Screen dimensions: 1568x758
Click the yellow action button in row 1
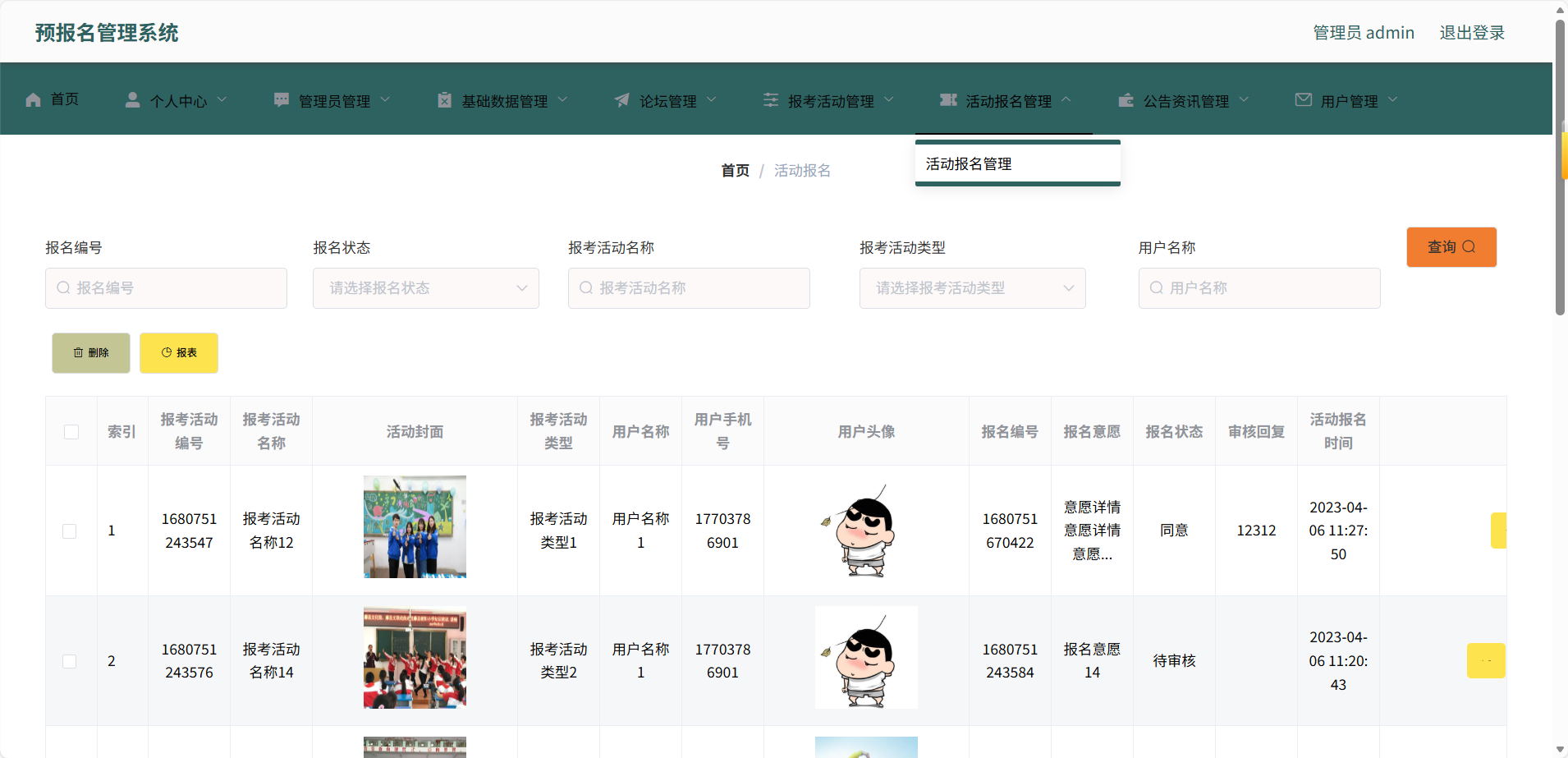point(1498,531)
